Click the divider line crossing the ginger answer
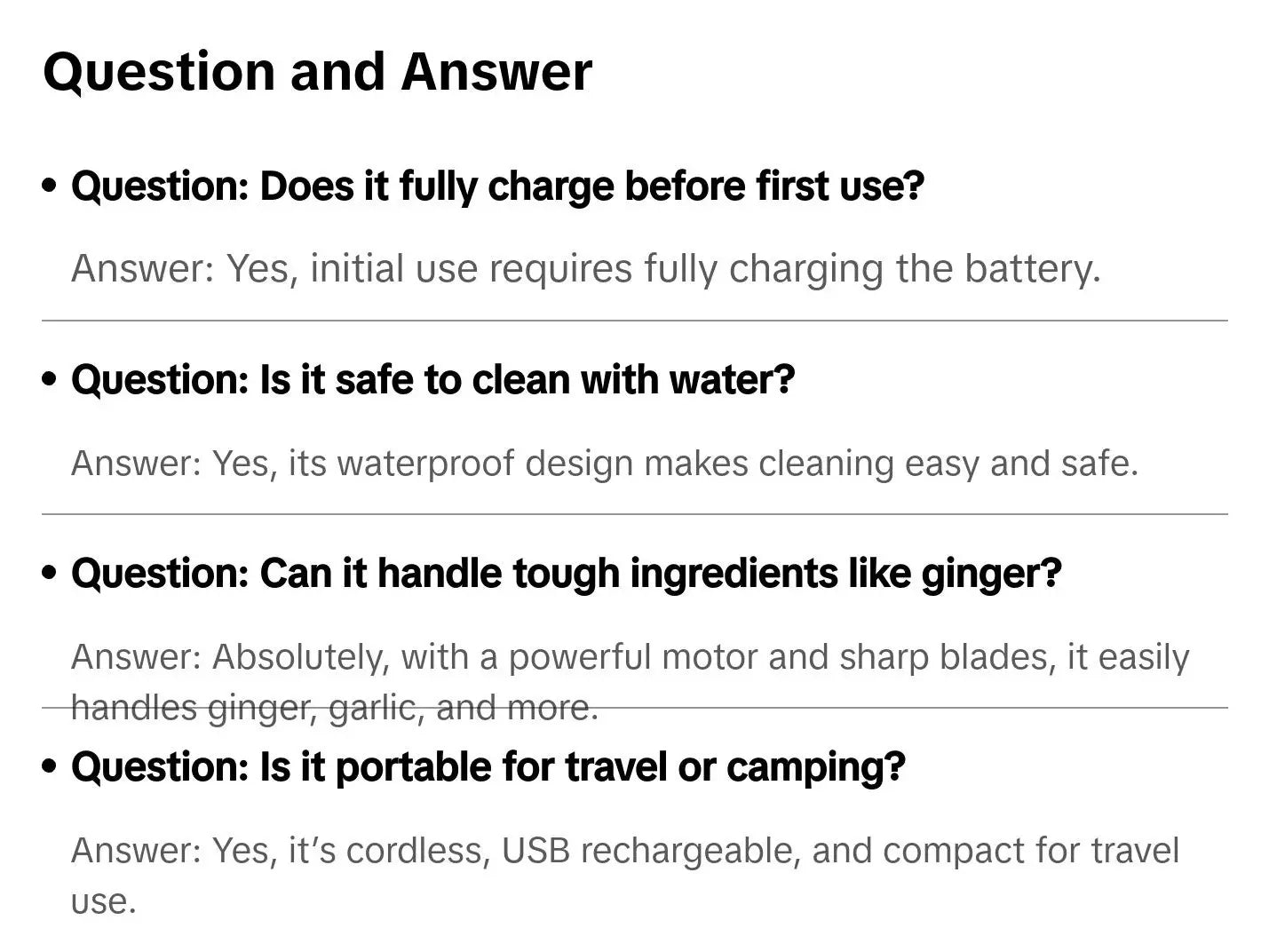Image resolution: width=1269 pixels, height=952 pixels. pyautogui.click(x=635, y=708)
